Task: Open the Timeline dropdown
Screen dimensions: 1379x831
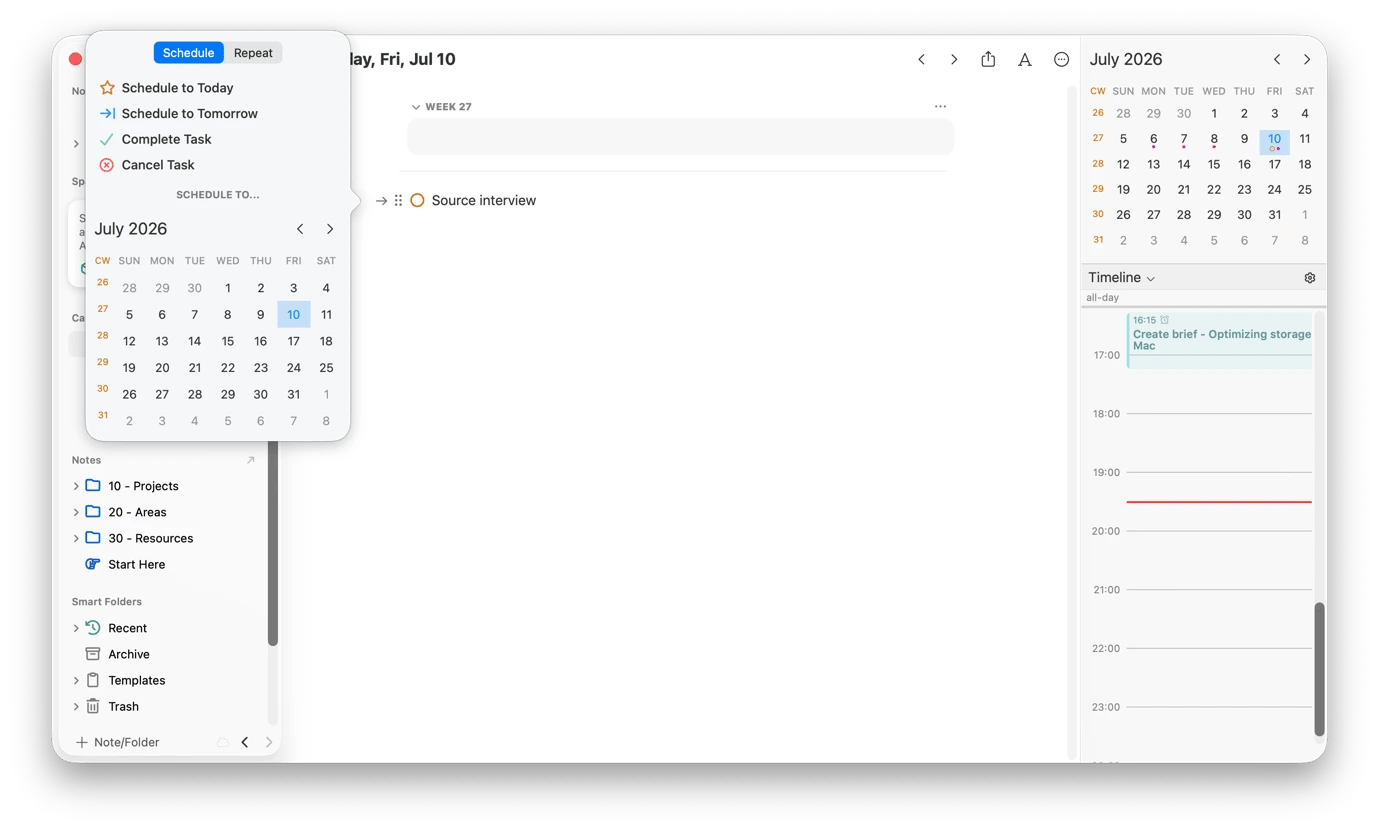Action: click(x=1121, y=278)
